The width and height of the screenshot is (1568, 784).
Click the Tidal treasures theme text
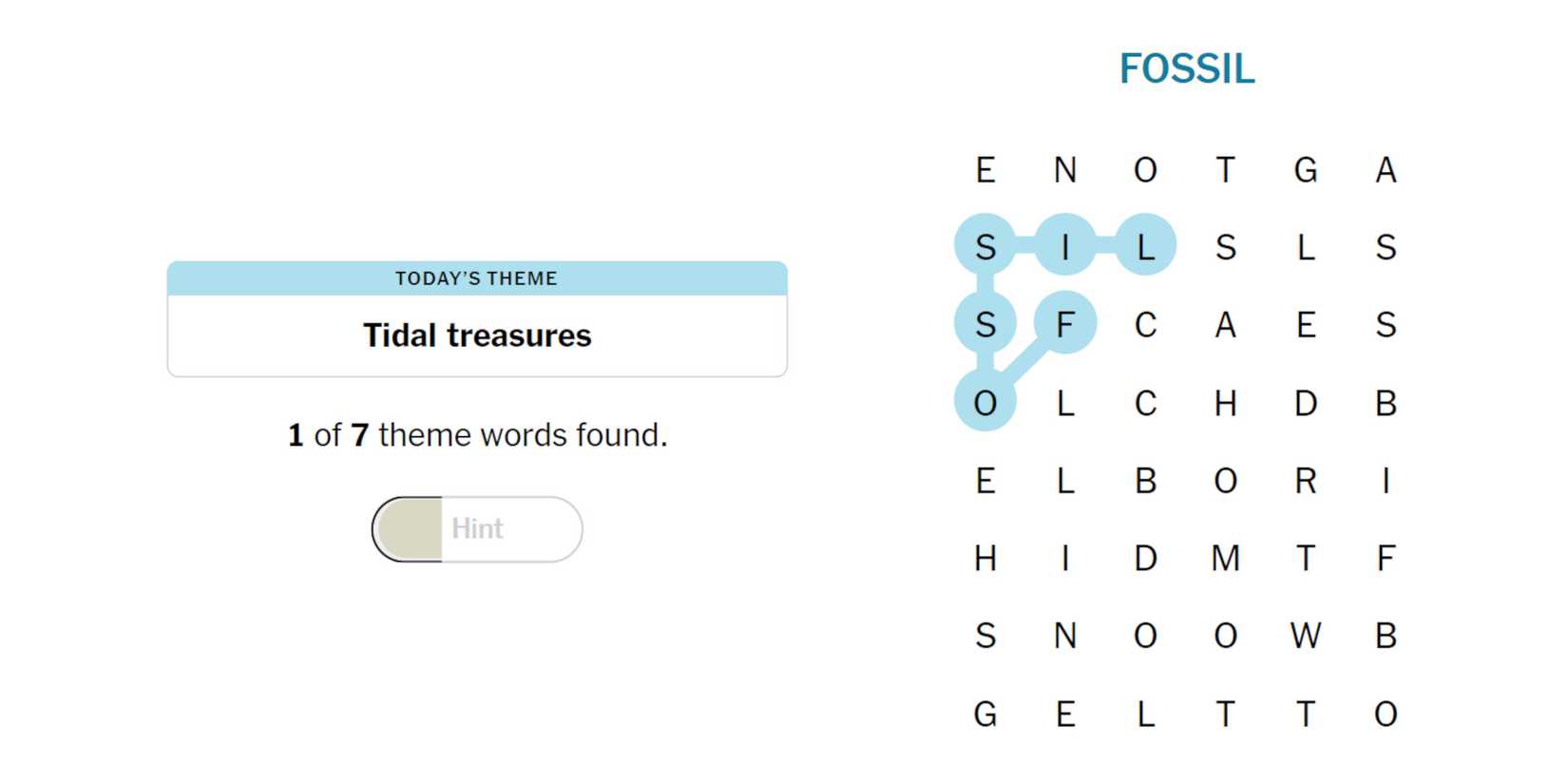point(477,335)
